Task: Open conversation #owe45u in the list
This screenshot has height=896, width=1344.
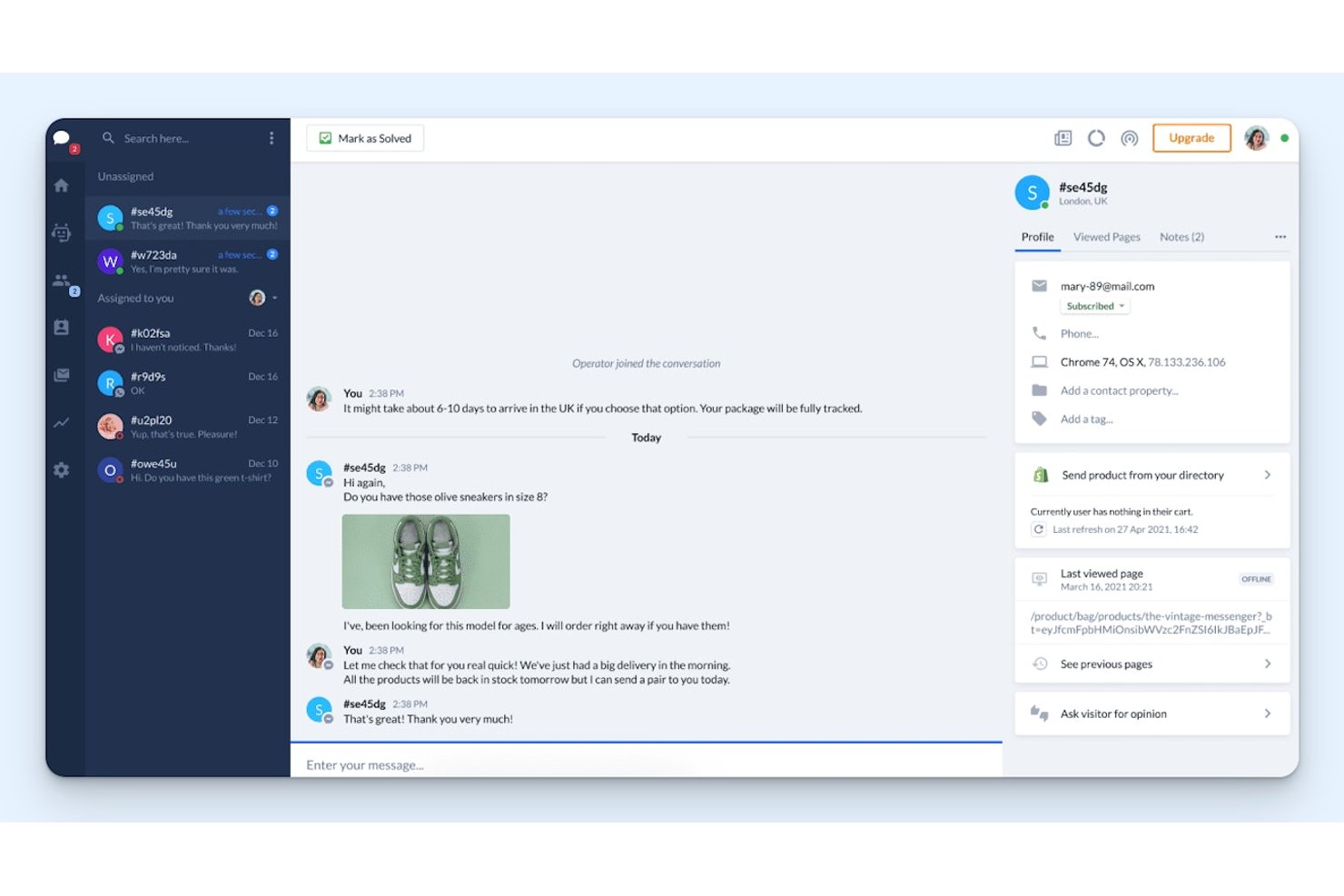Action: coord(188,470)
